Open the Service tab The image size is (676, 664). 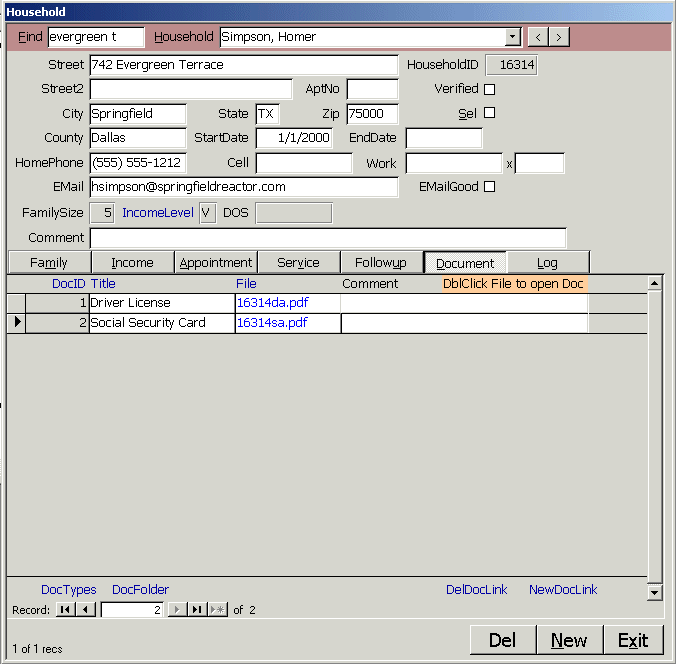(x=298, y=263)
